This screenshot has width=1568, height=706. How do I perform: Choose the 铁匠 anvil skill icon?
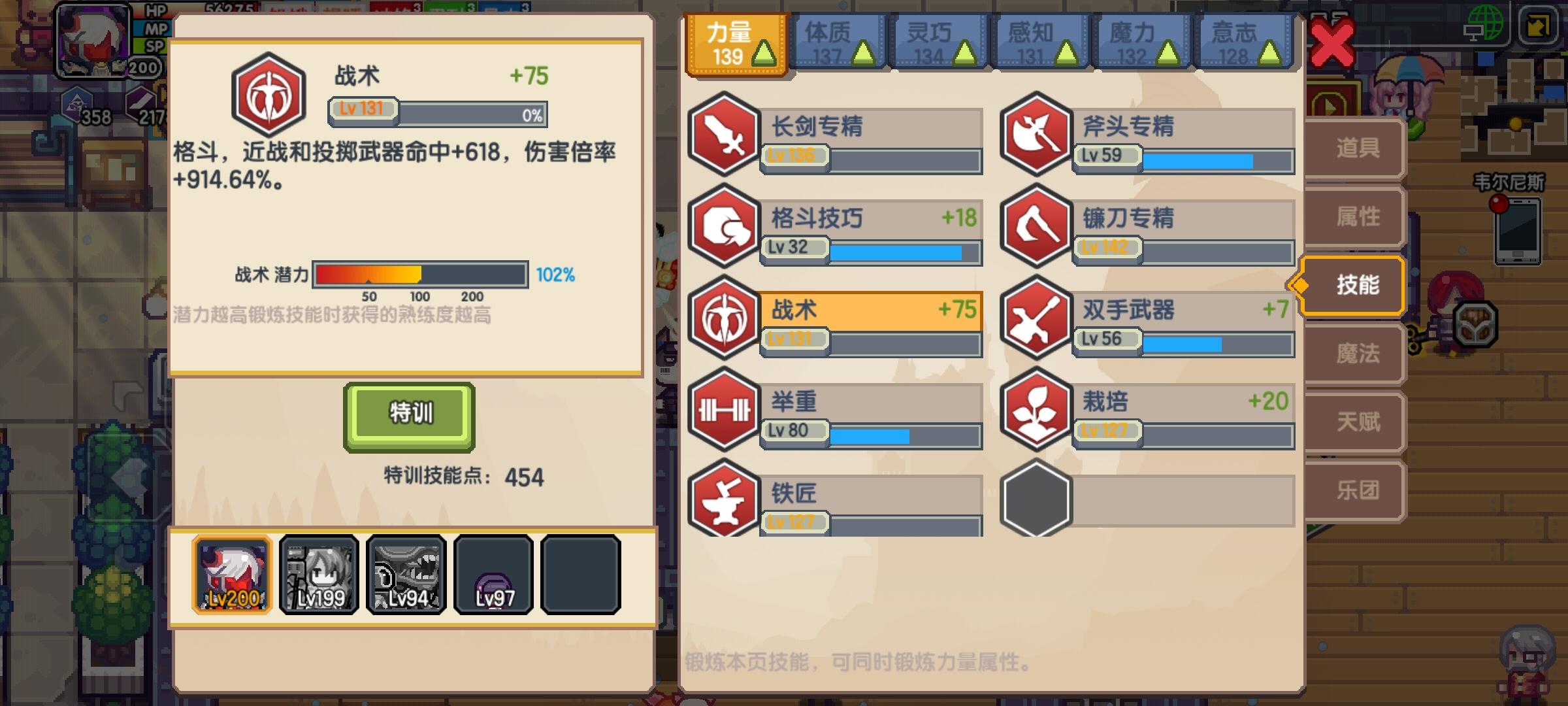724,498
